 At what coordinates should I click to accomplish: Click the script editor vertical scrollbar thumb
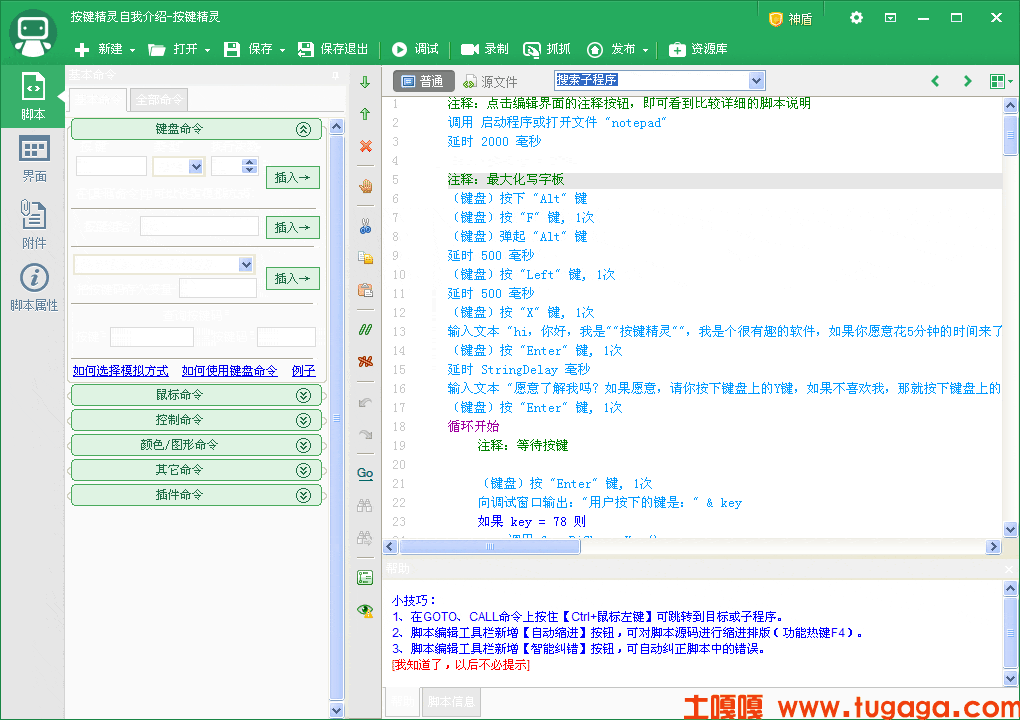click(1010, 135)
